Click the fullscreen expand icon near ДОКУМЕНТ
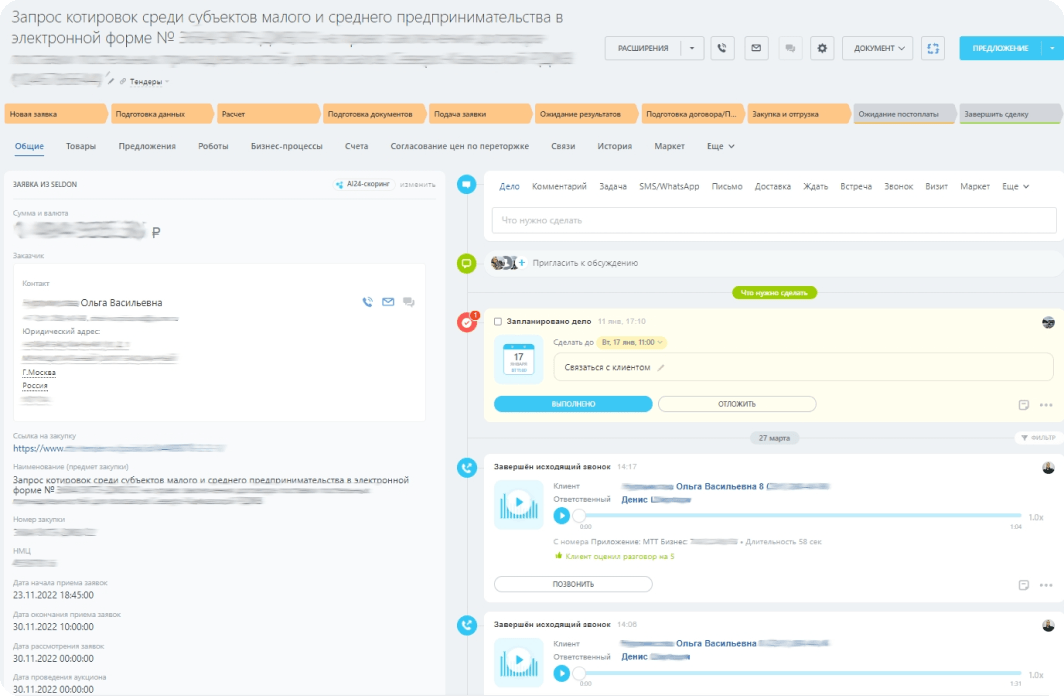 pyautogui.click(x=933, y=48)
